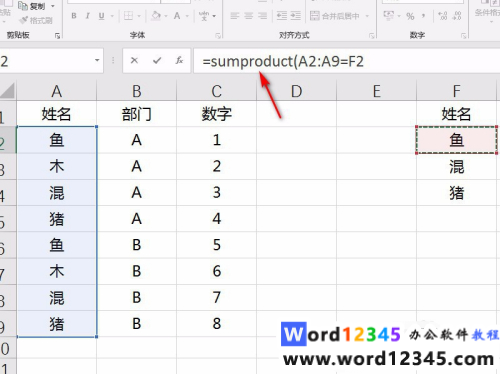Click cell C2 containing 1
This screenshot has height=375, width=504.
click(x=217, y=140)
